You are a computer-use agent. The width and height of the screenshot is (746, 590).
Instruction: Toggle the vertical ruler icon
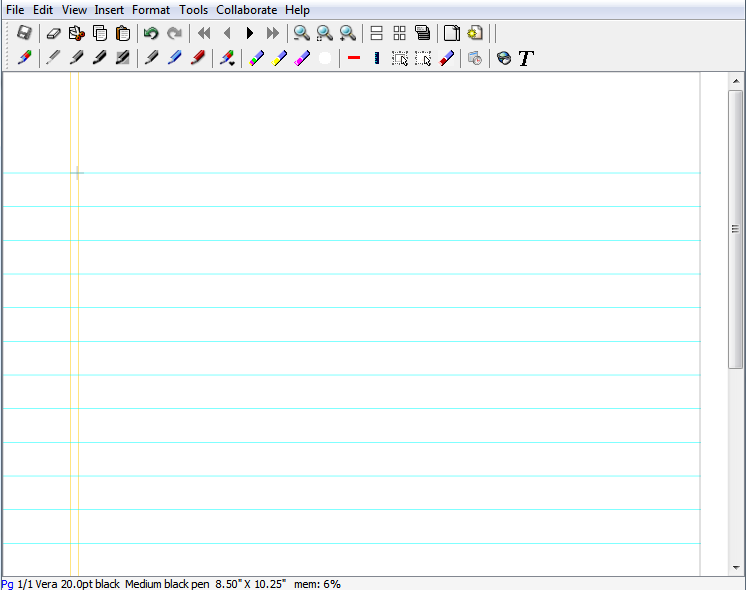(x=377, y=58)
